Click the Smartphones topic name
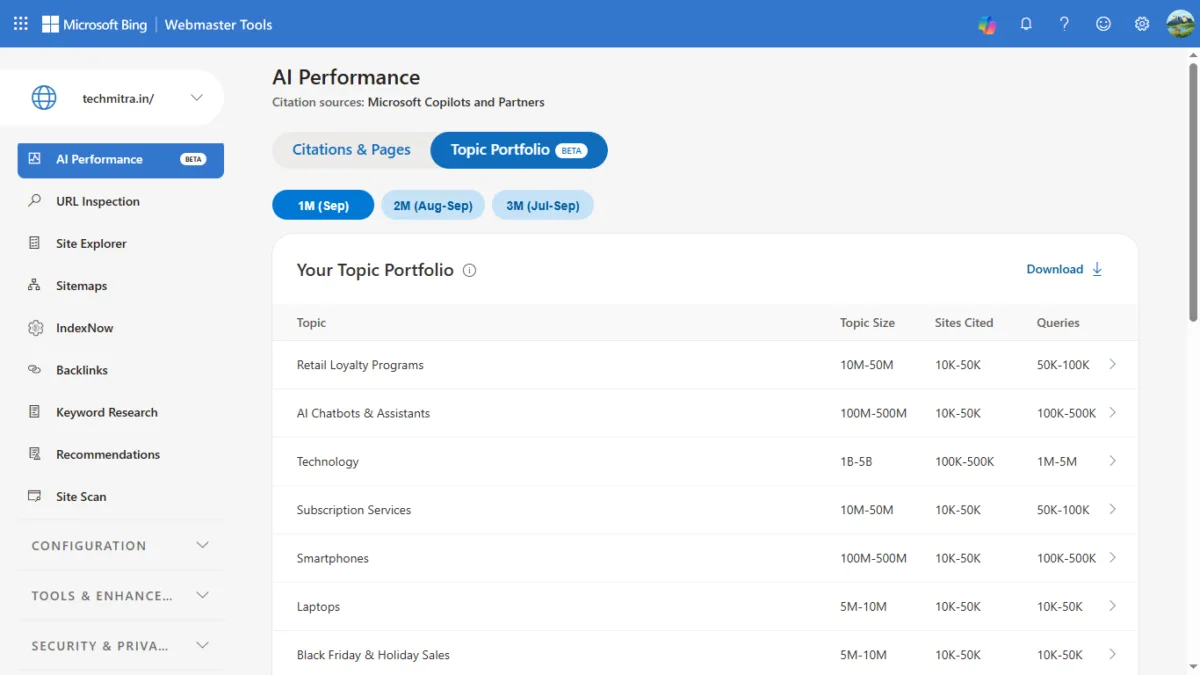1200x675 pixels. click(x=332, y=558)
